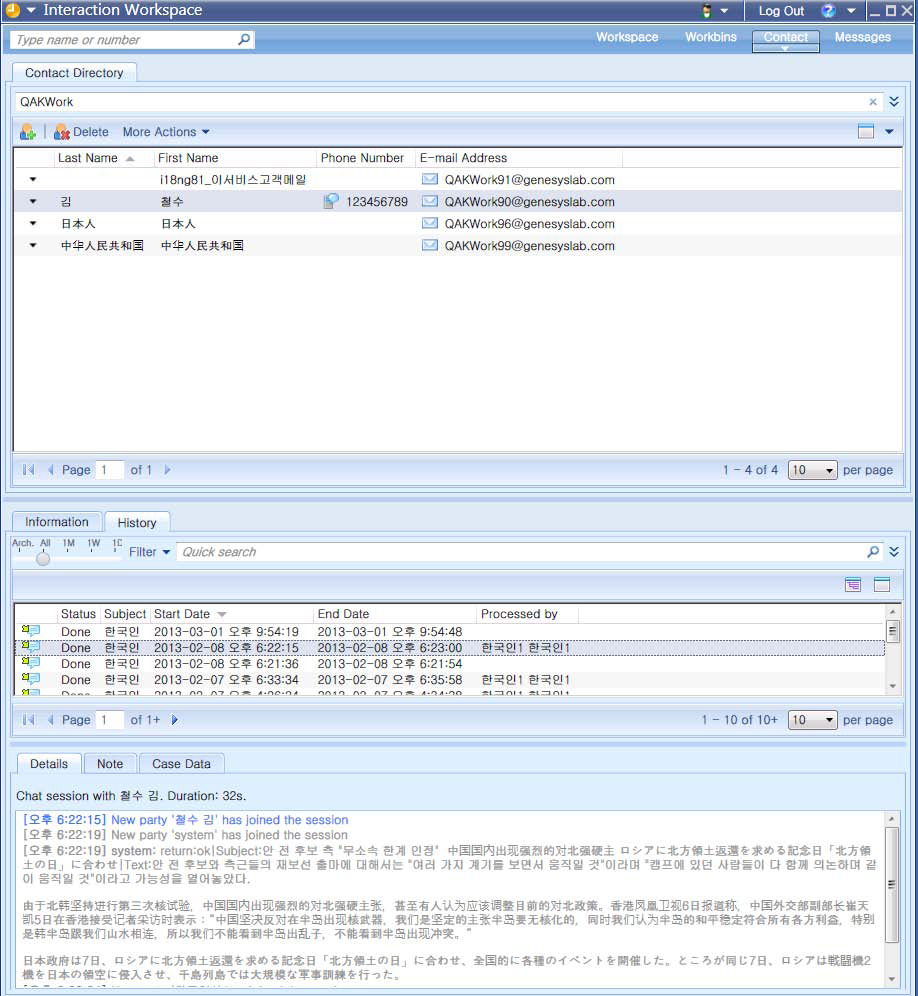918x996 pixels.
Task: Toggle contact directory view mode icon
Action: (x=866, y=132)
